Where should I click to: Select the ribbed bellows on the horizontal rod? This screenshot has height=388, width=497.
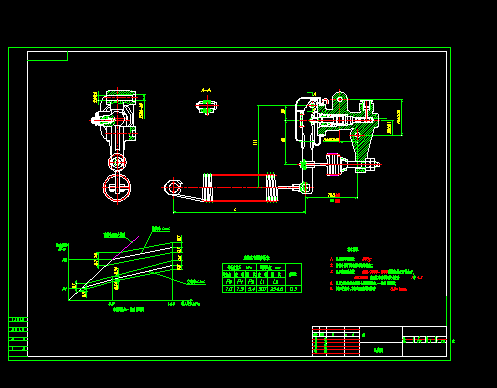tap(333, 164)
